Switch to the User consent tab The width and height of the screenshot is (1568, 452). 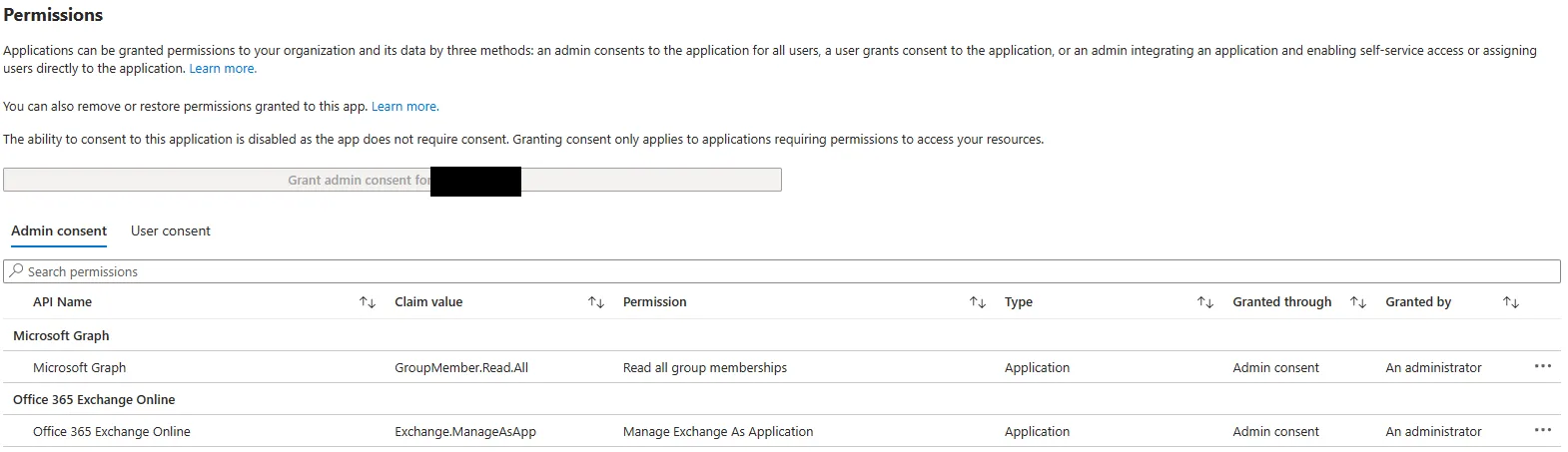pyautogui.click(x=171, y=231)
